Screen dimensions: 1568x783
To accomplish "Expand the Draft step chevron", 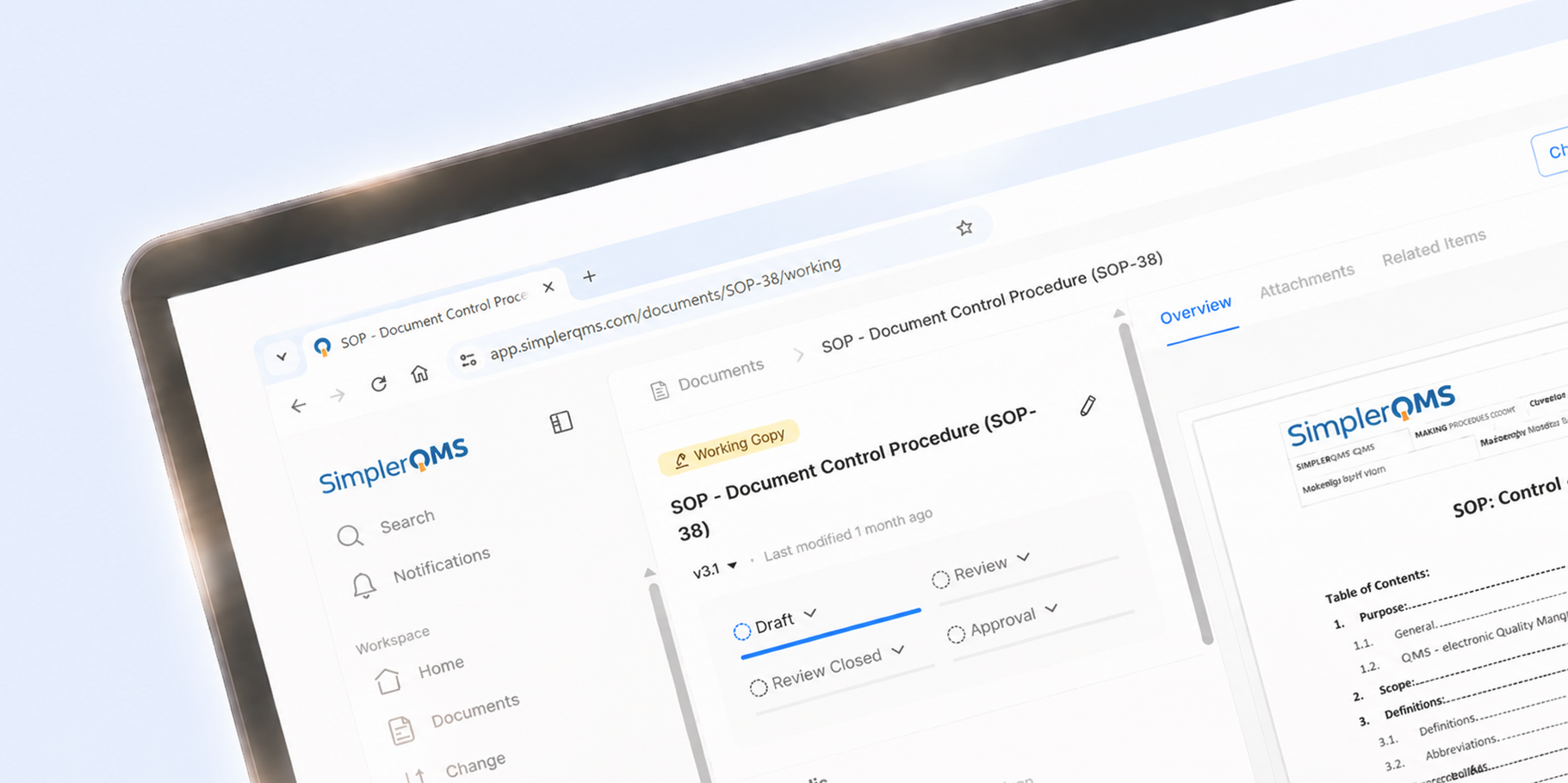I will tap(810, 614).
